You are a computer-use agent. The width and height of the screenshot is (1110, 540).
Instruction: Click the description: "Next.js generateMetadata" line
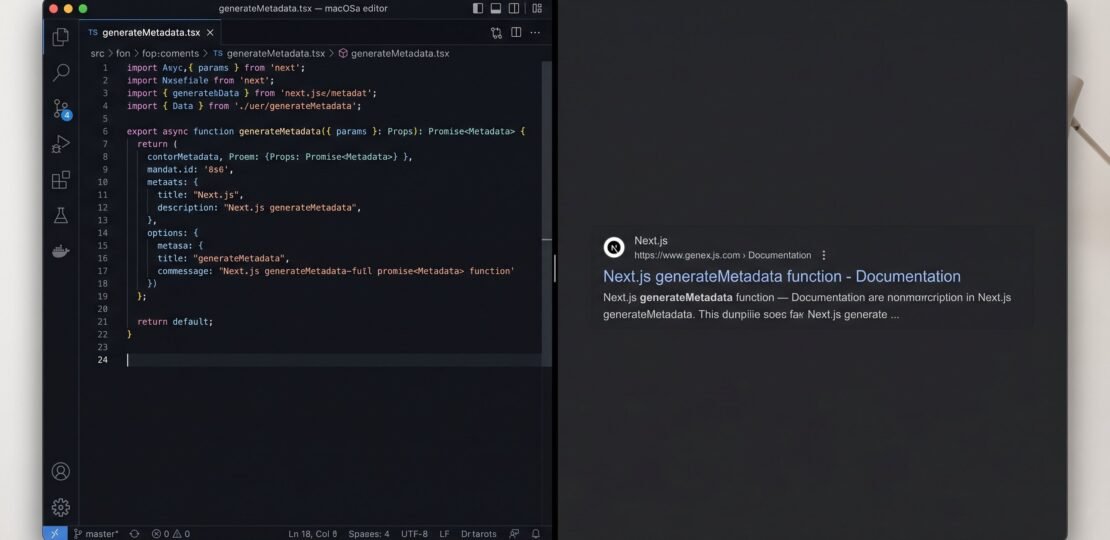(x=258, y=207)
